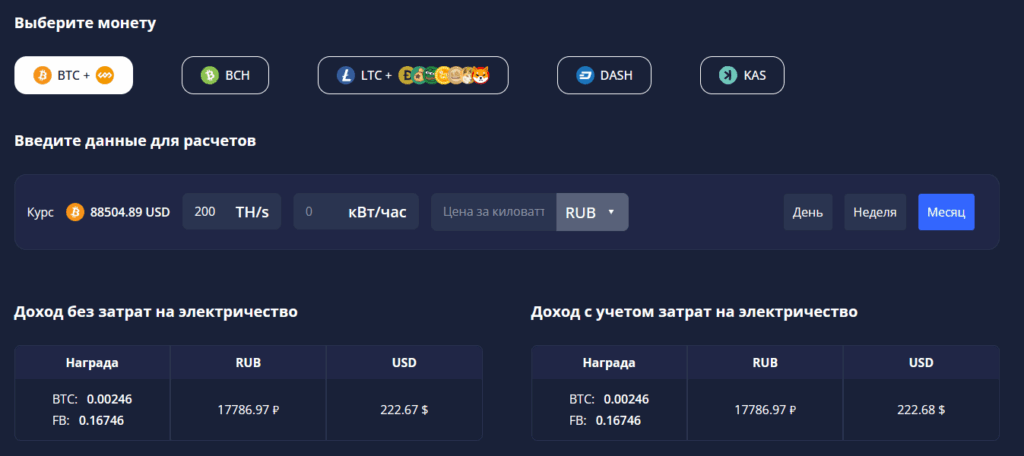Click the orange Bitcoin icon in the BTC + button

42,75
